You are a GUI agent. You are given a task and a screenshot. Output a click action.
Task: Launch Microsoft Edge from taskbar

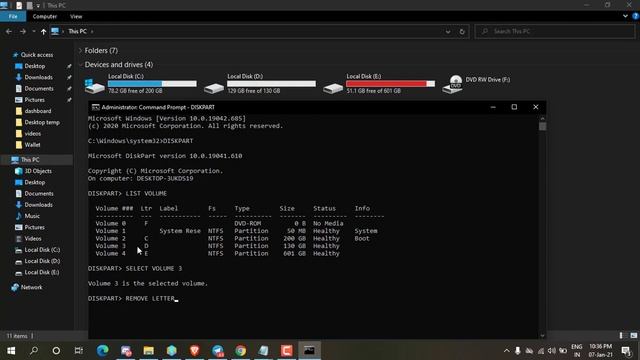tap(102, 350)
